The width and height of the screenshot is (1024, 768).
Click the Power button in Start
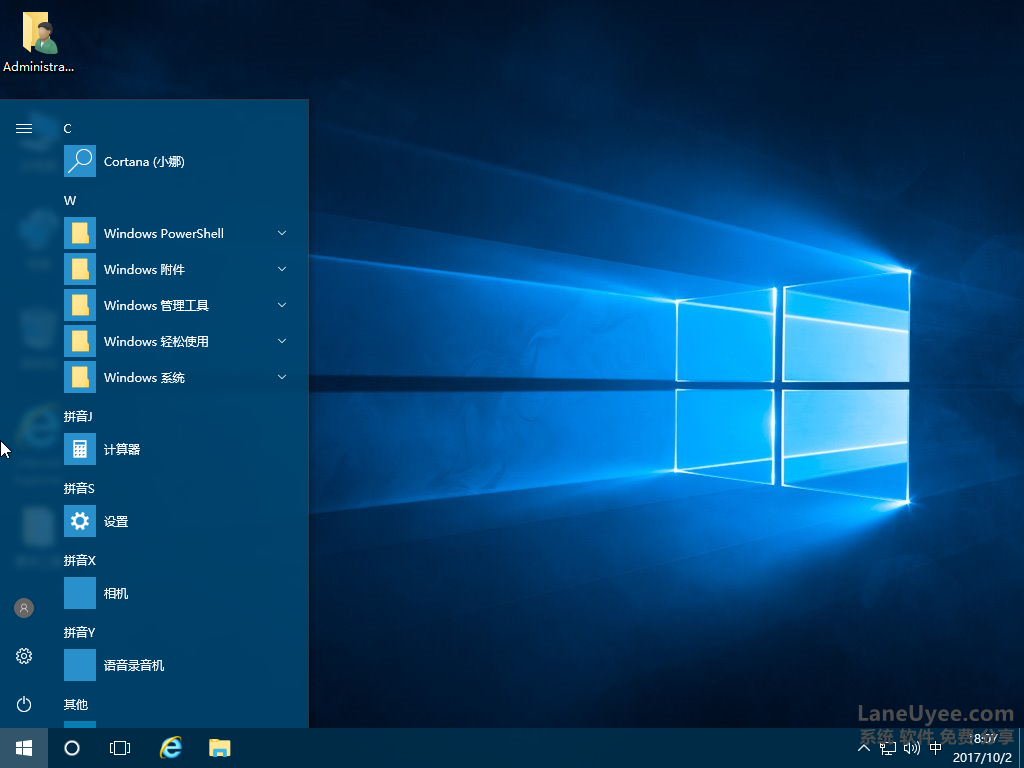click(24, 704)
